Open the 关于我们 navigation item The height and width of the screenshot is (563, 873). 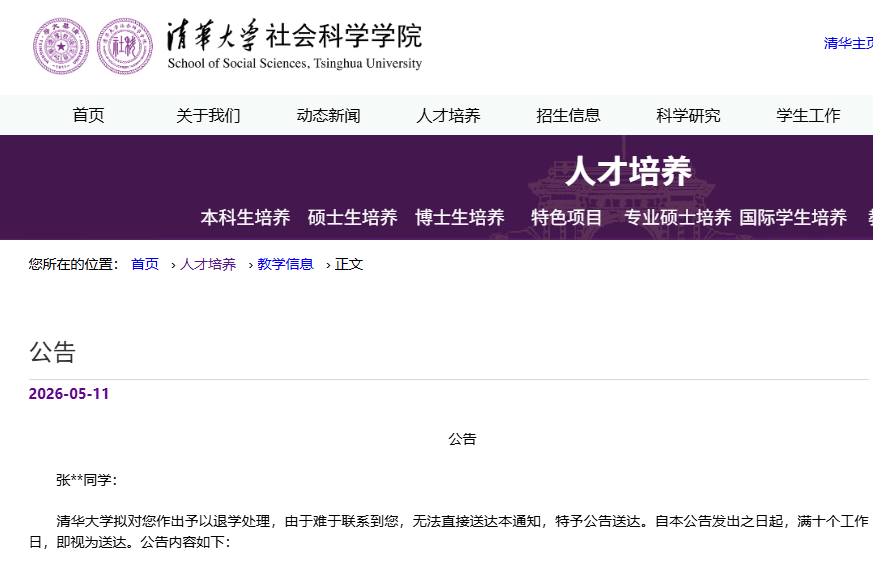[x=208, y=115]
